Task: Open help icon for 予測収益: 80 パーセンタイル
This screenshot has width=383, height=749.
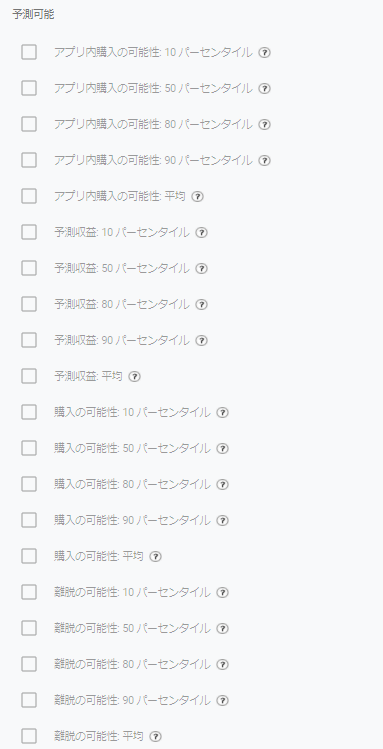Action: (x=202, y=304)
